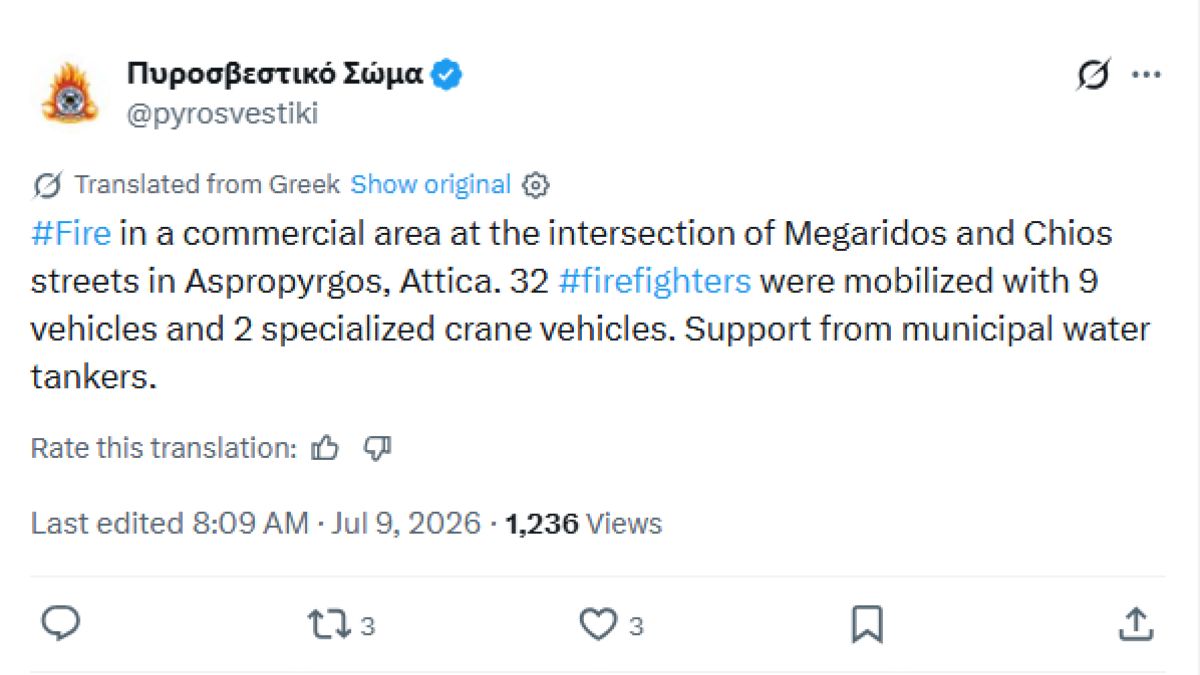Bookmark this post
Screen dimensions: 1200x675
pyautogui.click(x=866, y=626)
